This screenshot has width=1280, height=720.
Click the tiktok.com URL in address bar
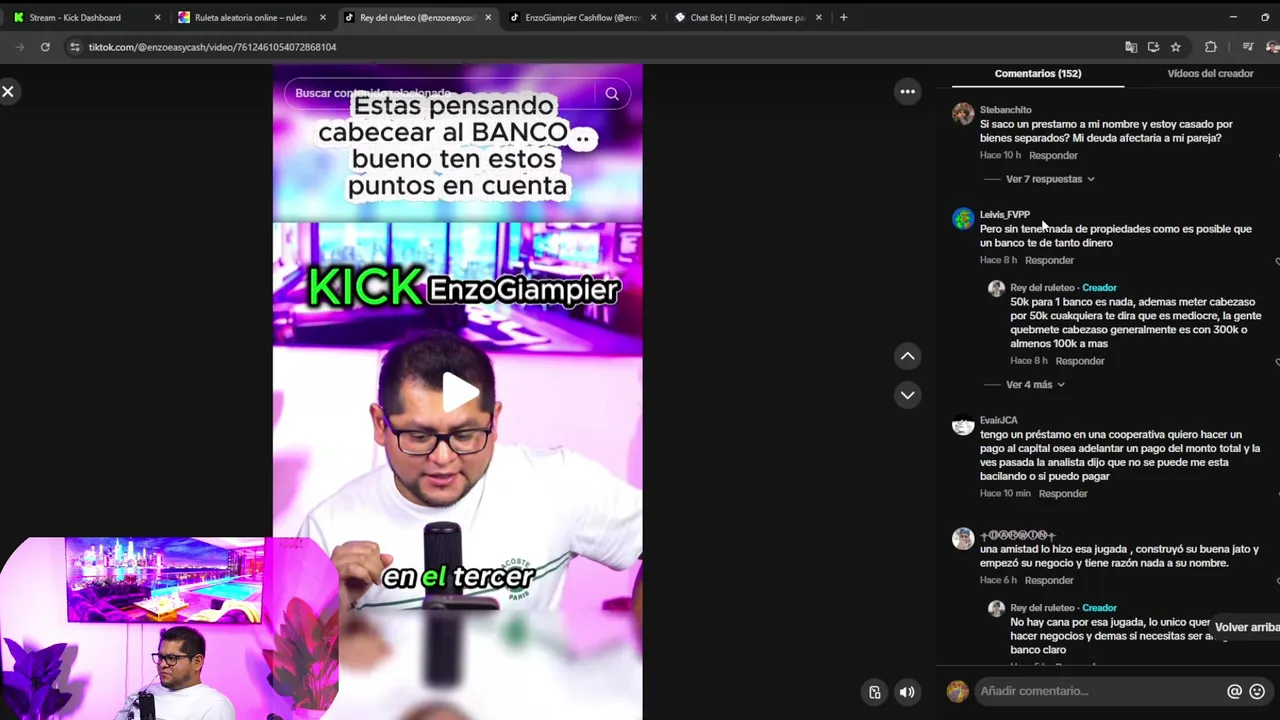coord(212,47)
